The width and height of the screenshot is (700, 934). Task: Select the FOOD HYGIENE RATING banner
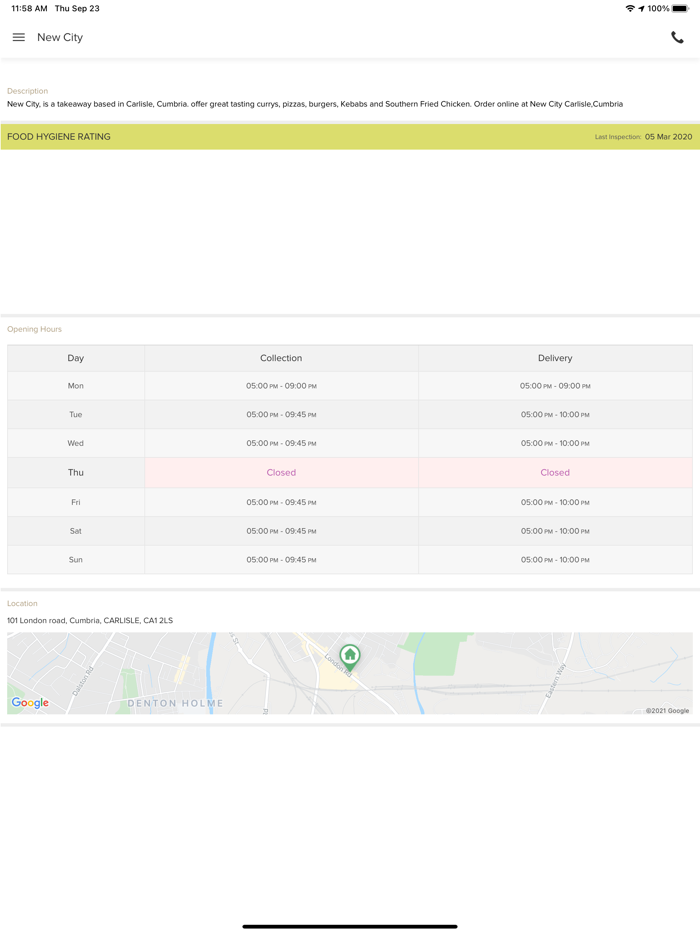pyautogui.click(x=59, y=137)
